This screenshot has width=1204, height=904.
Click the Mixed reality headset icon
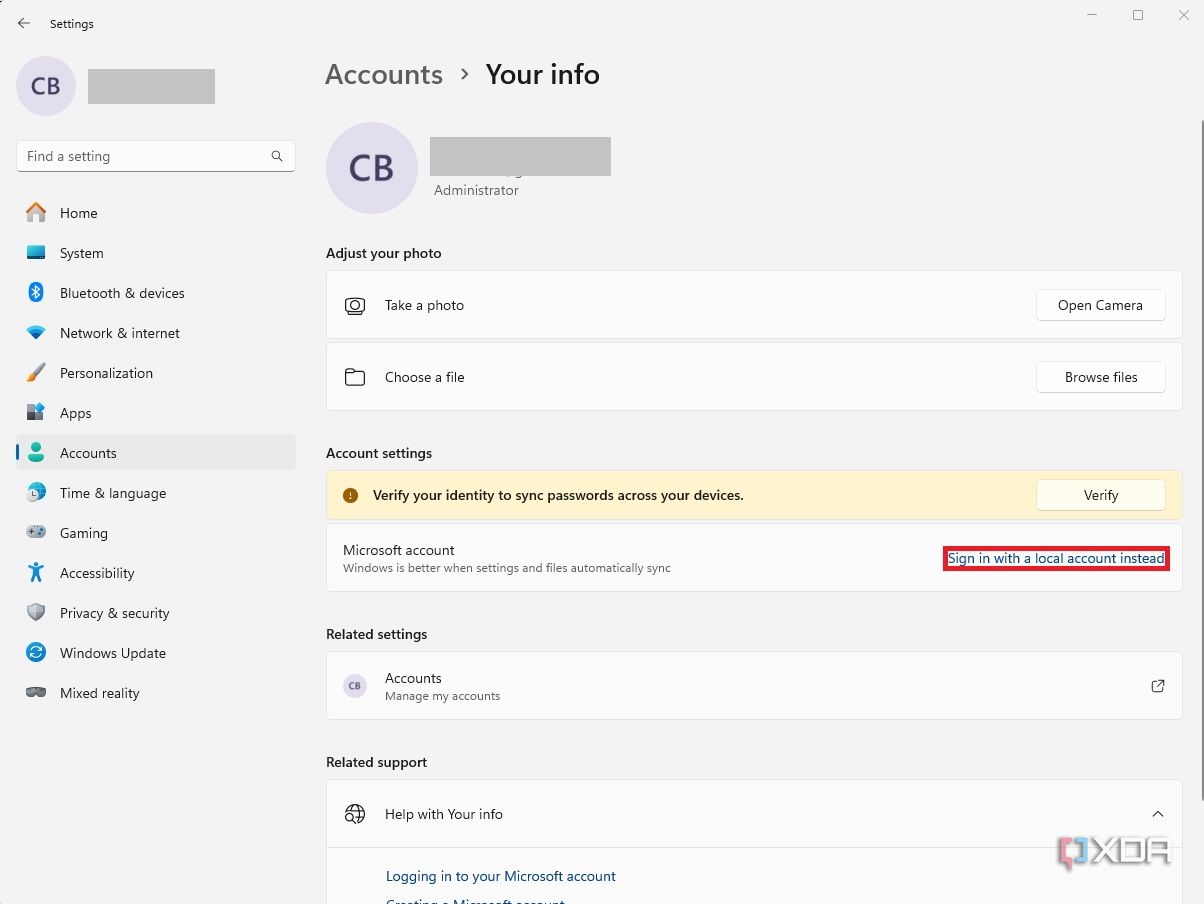click(x=36, y=693)
